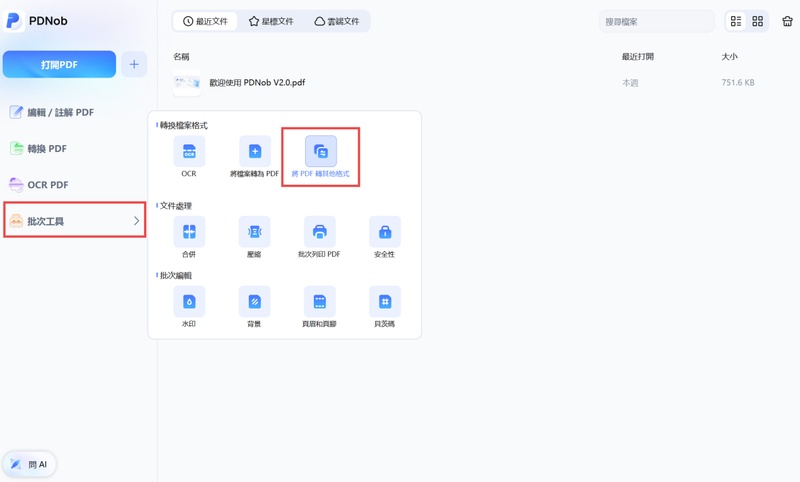The height and width of the screenshot is (482, 800).
Task: Click the PDNob logo icon
Action: point(13,21)
